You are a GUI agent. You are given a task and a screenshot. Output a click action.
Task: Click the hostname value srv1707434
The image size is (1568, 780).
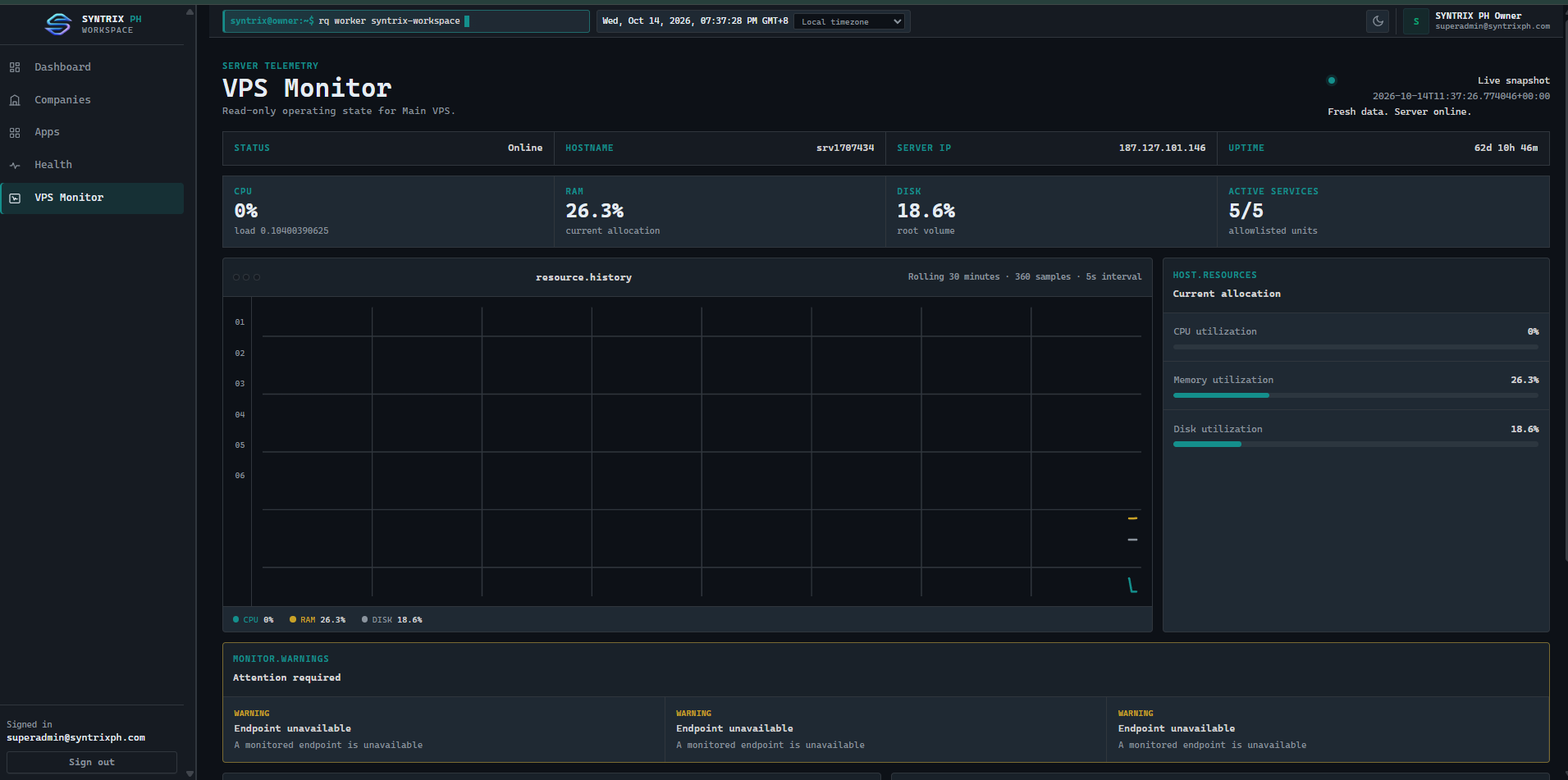(845, 148)
